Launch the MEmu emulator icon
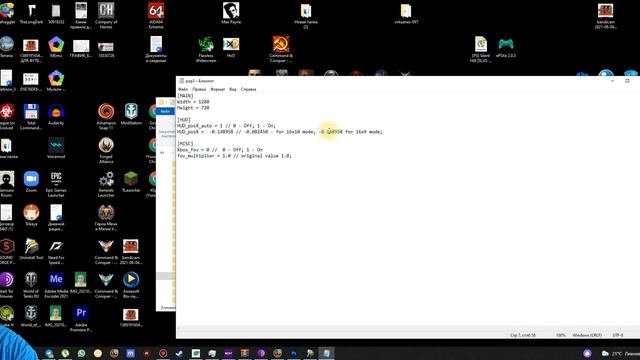640x360 pixels. click(x=56, y=47)
